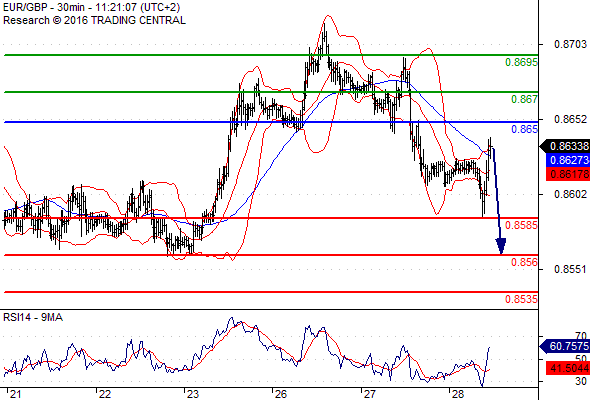
Task: Click the red 0.856 support label
Action: tap(524, 262)
